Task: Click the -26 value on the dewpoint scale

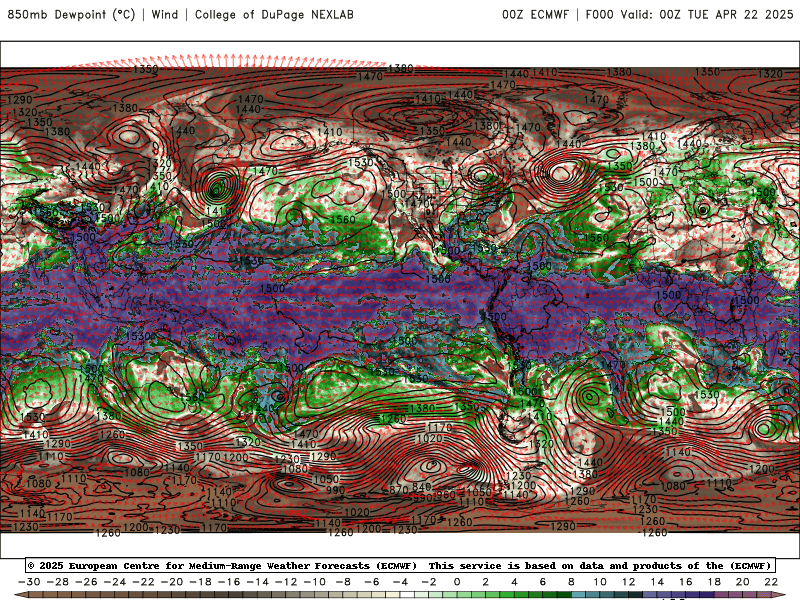Action: (86, 582)
